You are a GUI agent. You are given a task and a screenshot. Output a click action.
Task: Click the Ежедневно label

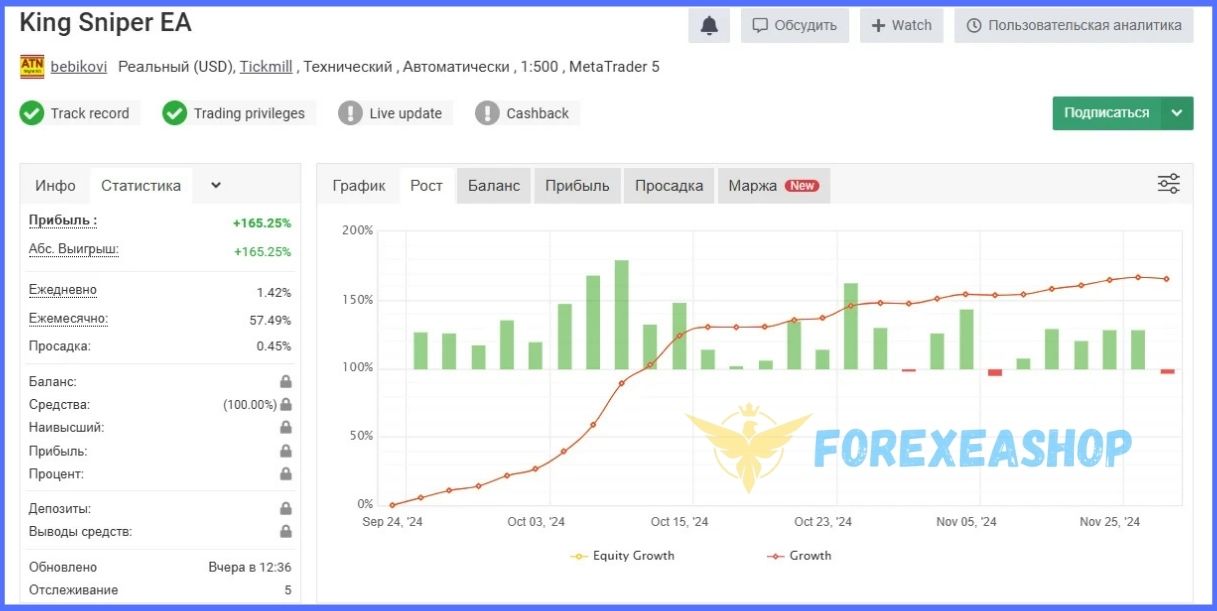(x=63, y=290)
